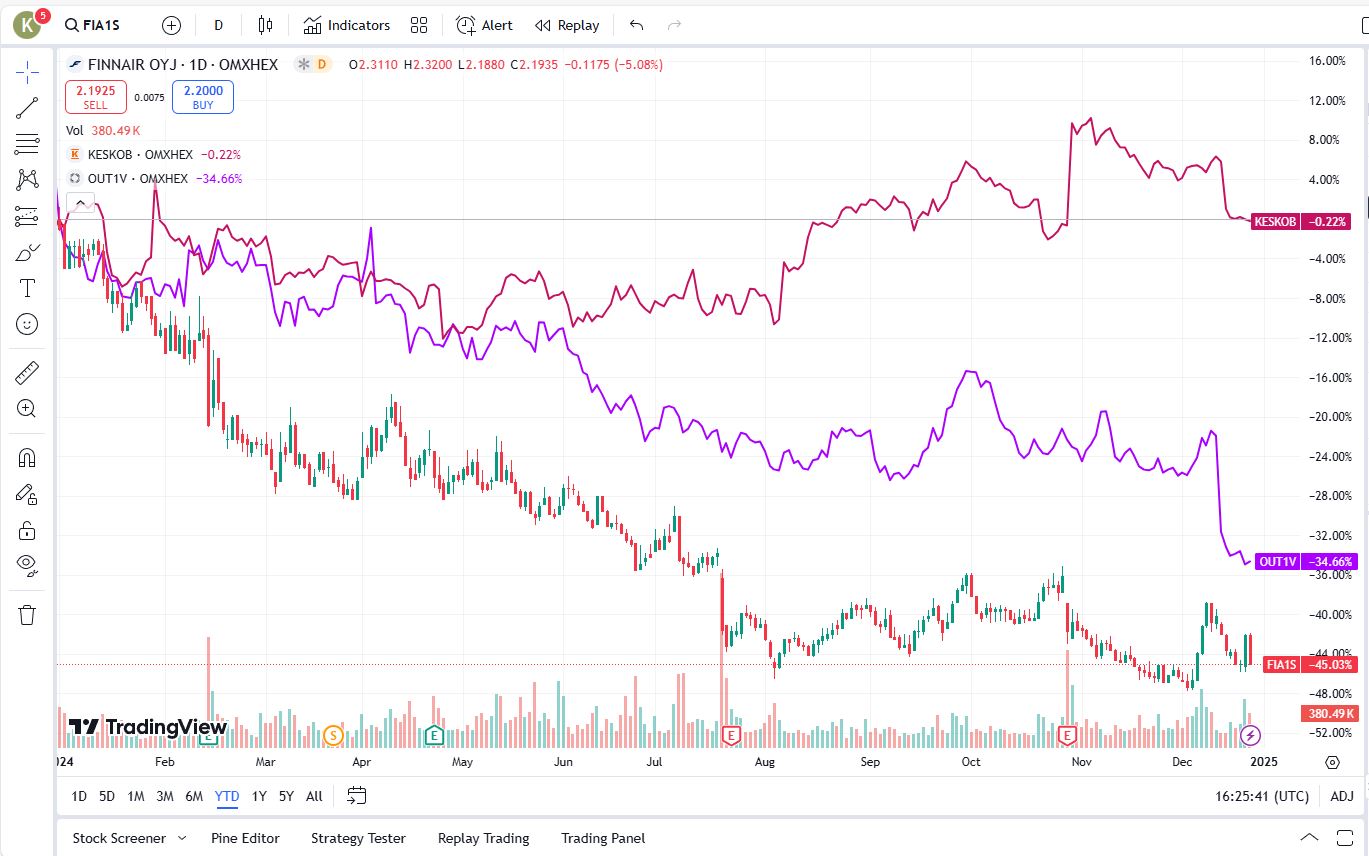Open the text annotation tool

[27, 289]
